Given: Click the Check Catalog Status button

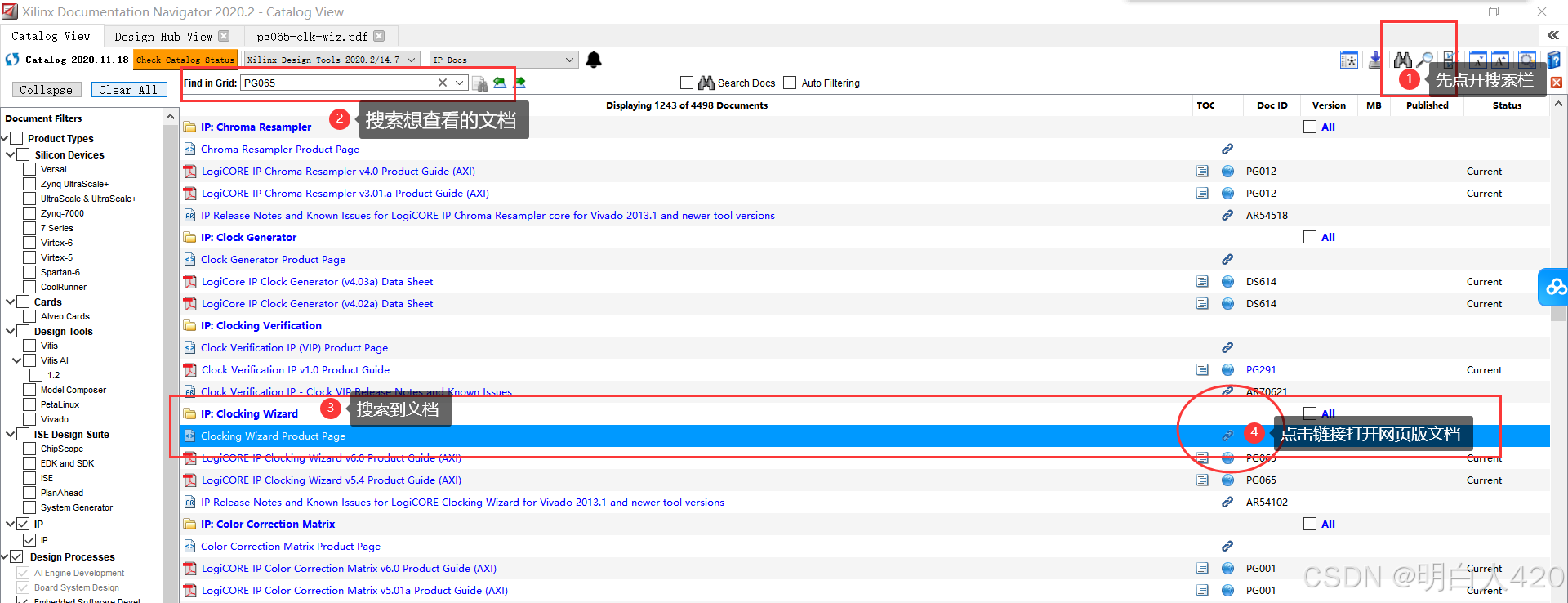Looking at the screenshot, I should (185, 60).
